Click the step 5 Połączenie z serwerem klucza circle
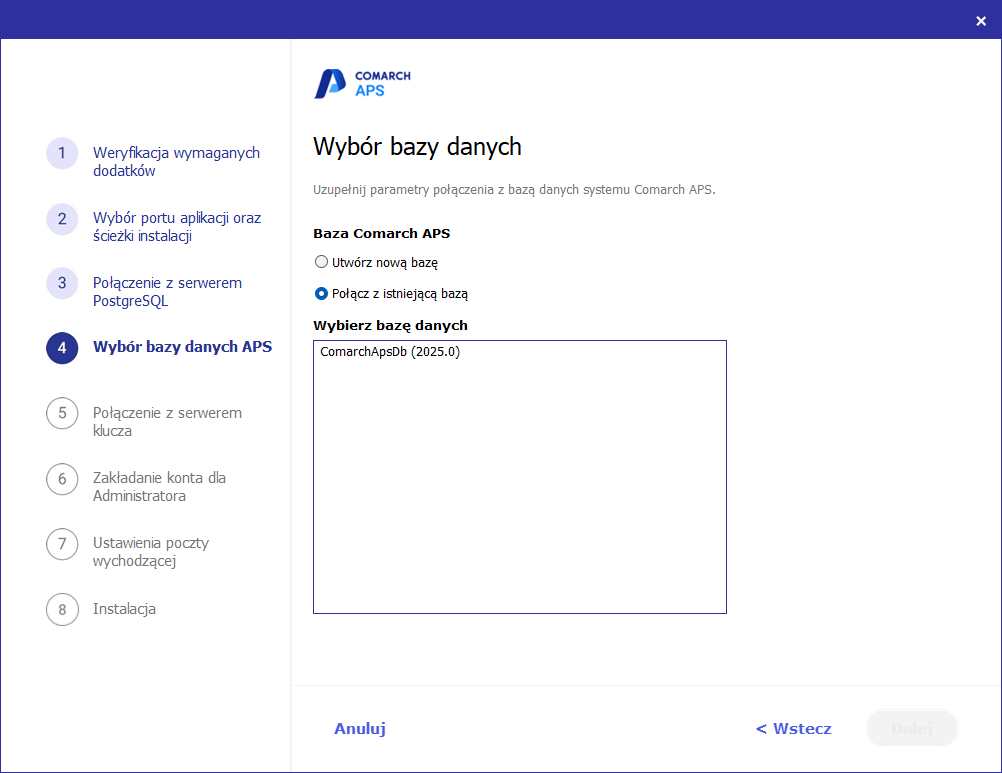This screenshot has height=773, width=1002. tap(61, 413)
